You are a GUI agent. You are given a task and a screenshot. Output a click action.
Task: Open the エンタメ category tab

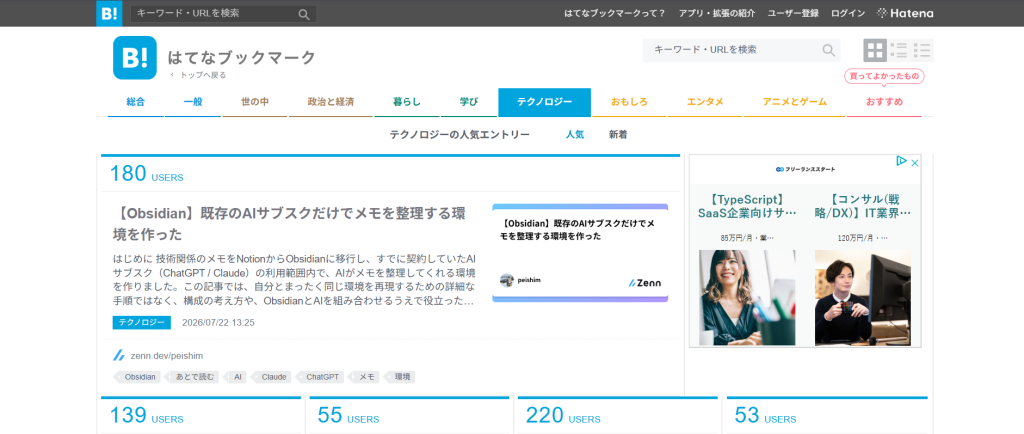click(705, 102)
